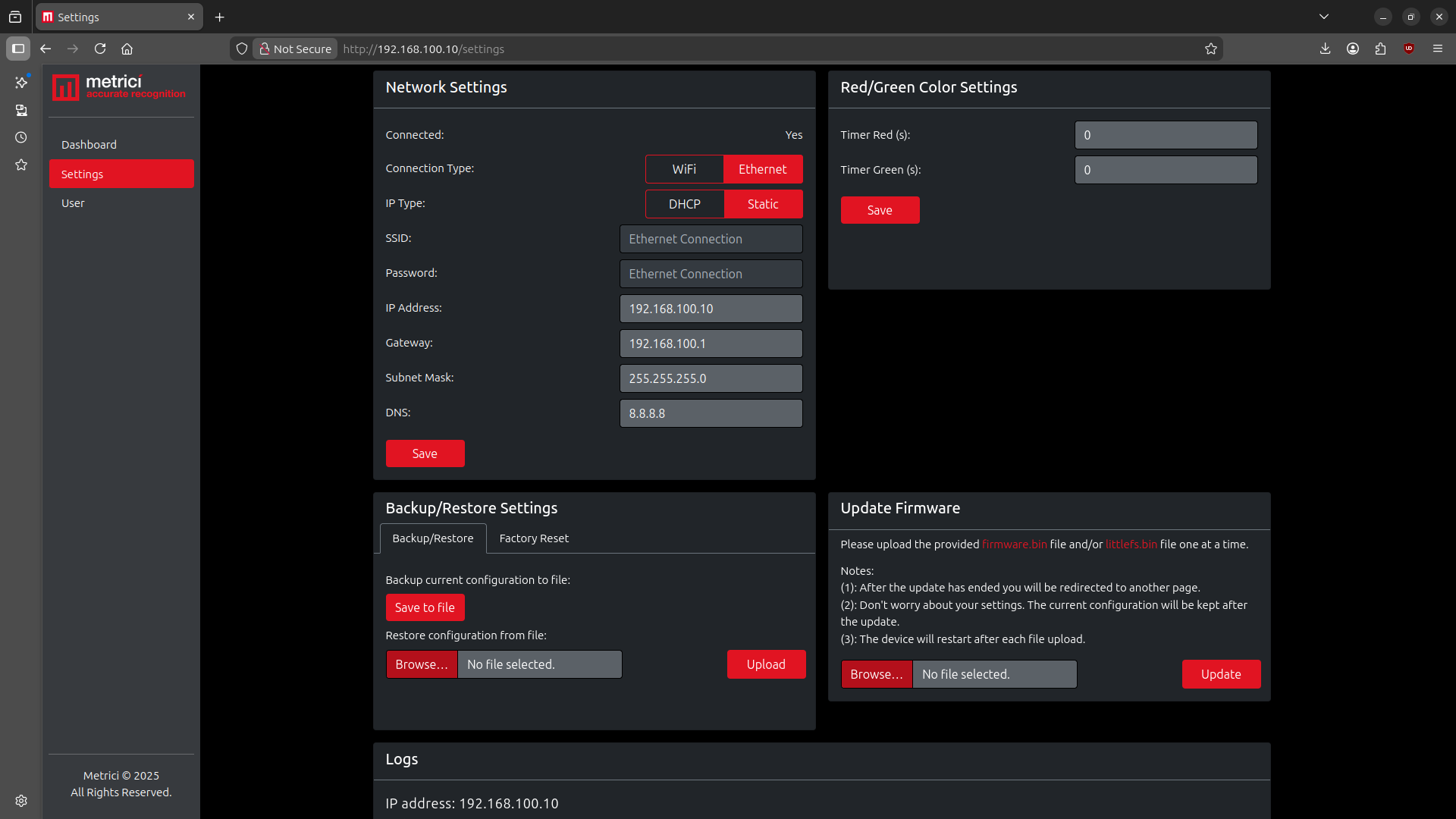The height and width of the screenshot is (819, 1456).
Task: Click the firmware.bin red text
Action: [x=1014, y=544]
